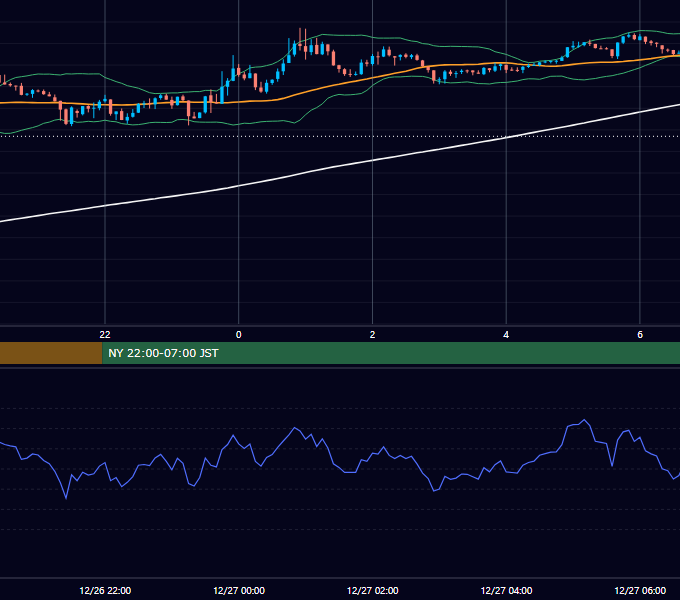Click the 4 hour label on time axis

[506, 335]
